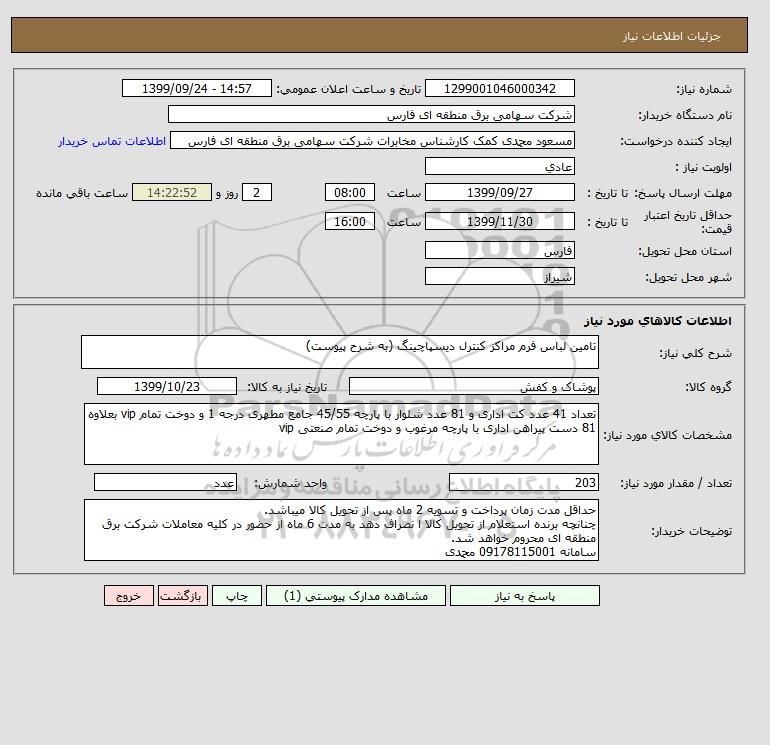Click buyer name field شرکت سهامی برق منطقه ای فارس

pyautogui.click(x=371, y=114)
